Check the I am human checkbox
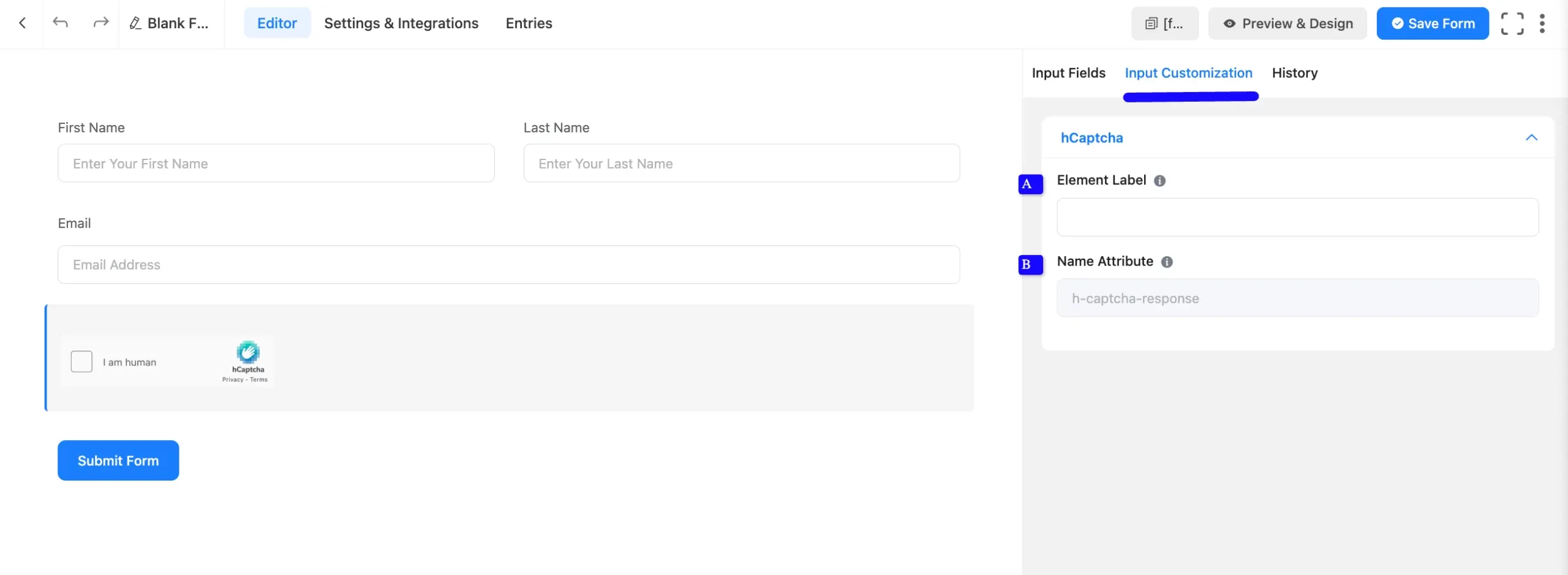 coord(81,362)
